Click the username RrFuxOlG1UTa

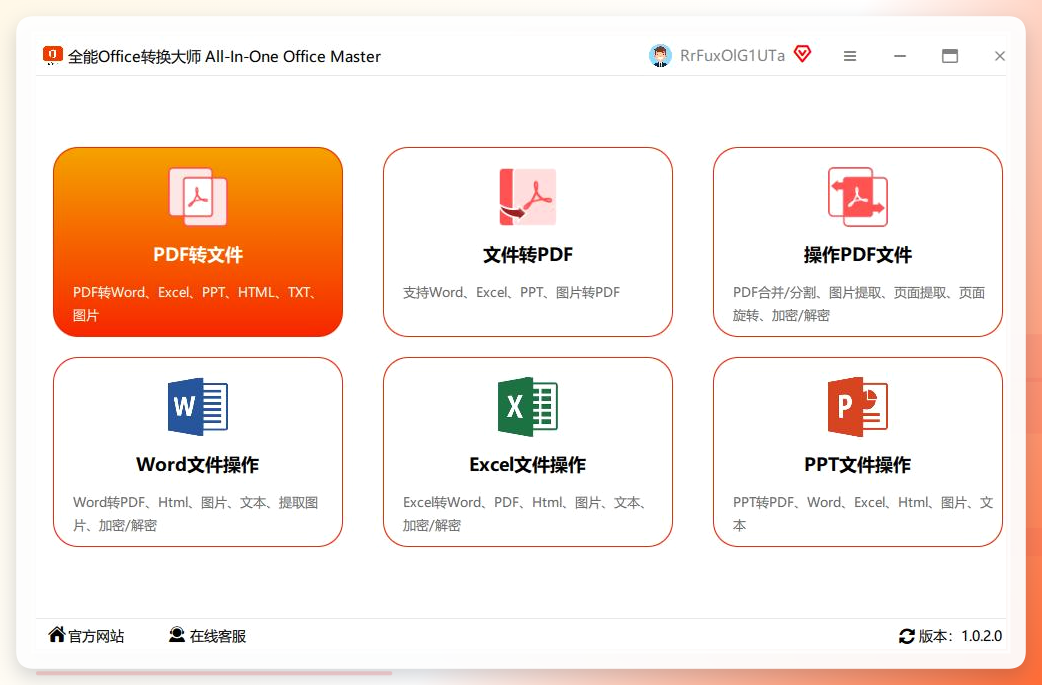tap(732, 56)
